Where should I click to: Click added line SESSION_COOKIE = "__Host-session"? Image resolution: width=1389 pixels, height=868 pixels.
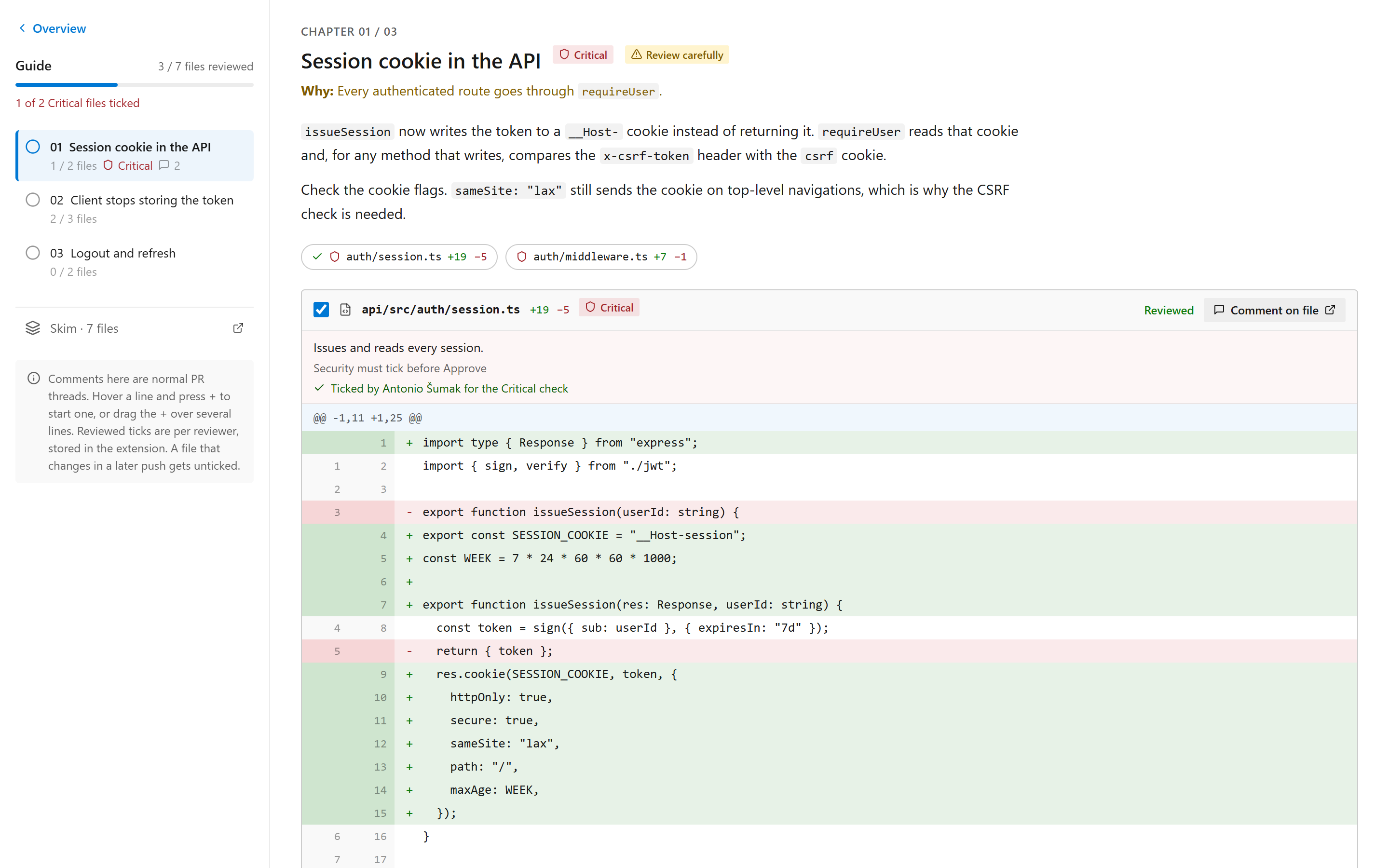830,536
